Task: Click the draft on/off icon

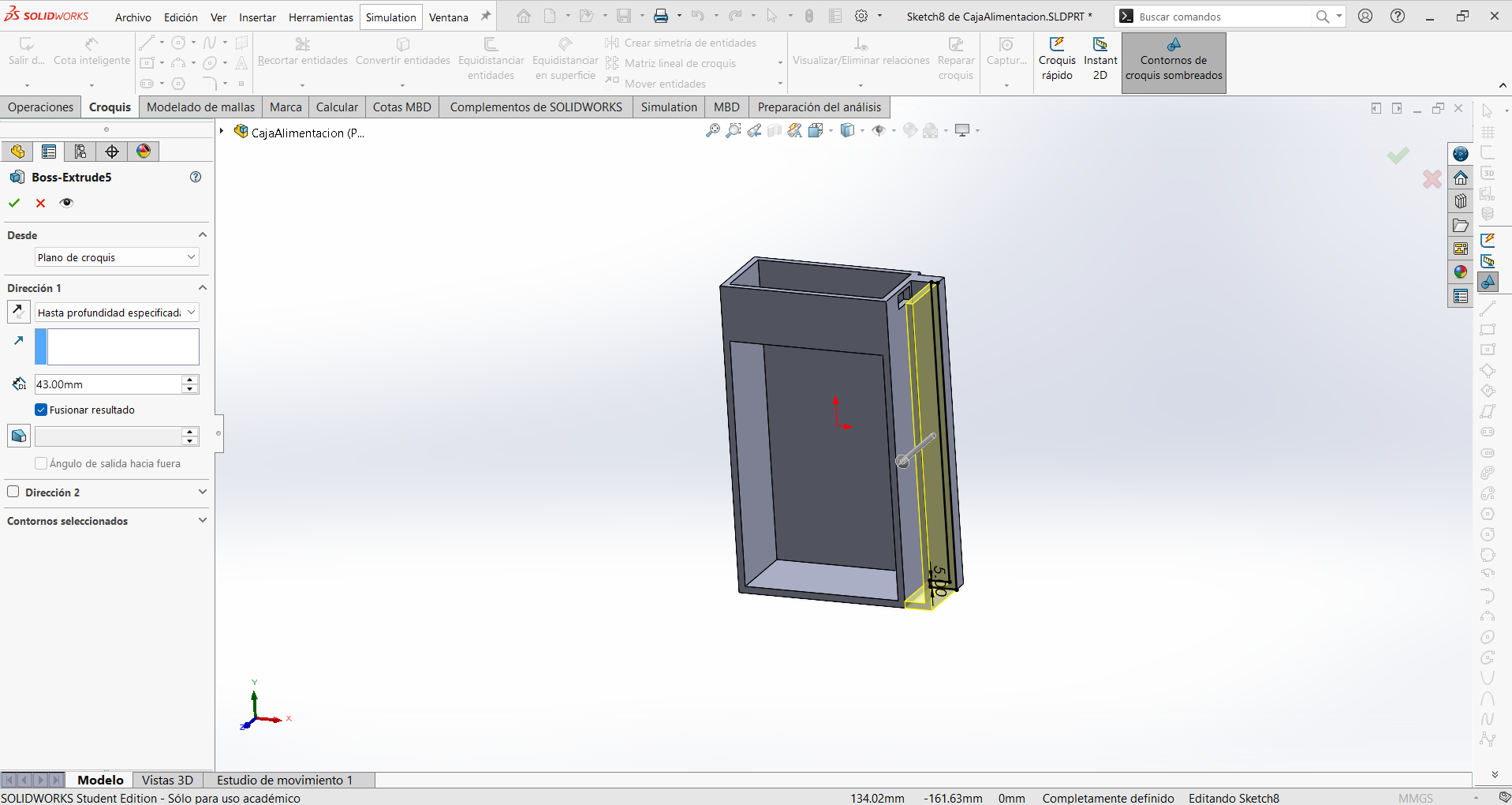Action: [x=19, y=436]
